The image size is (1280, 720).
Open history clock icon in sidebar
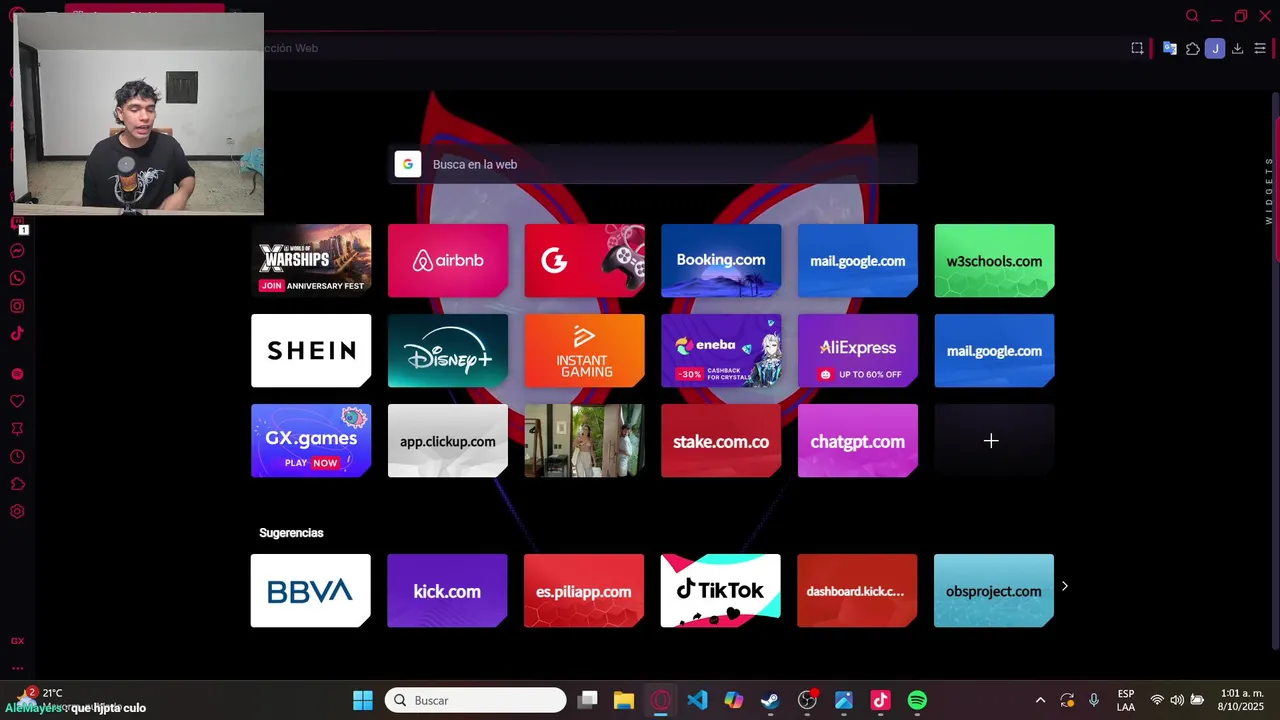(x=17, y=457)
